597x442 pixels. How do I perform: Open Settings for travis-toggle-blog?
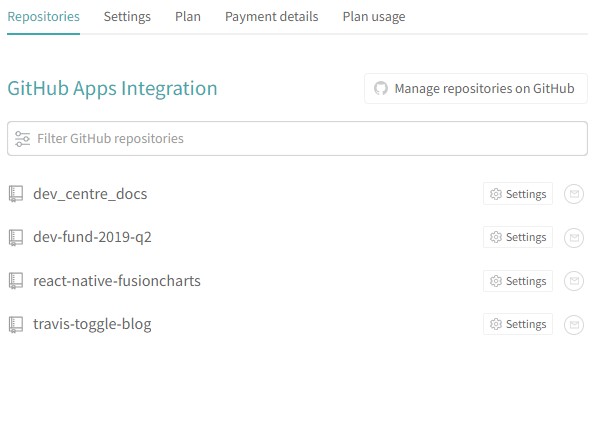coord(518,324)
